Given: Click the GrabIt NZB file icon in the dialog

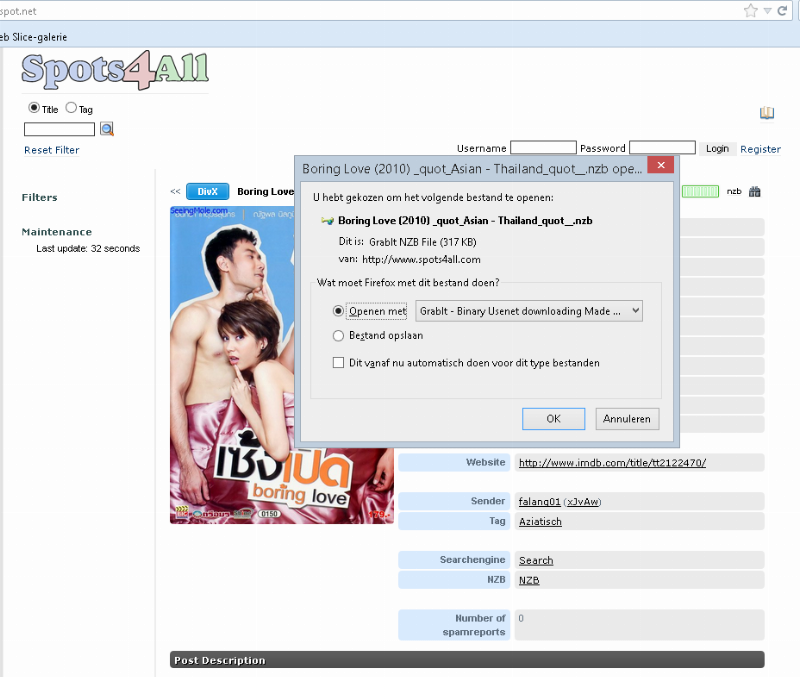Looking at the screenshot, I should (328, 220).
